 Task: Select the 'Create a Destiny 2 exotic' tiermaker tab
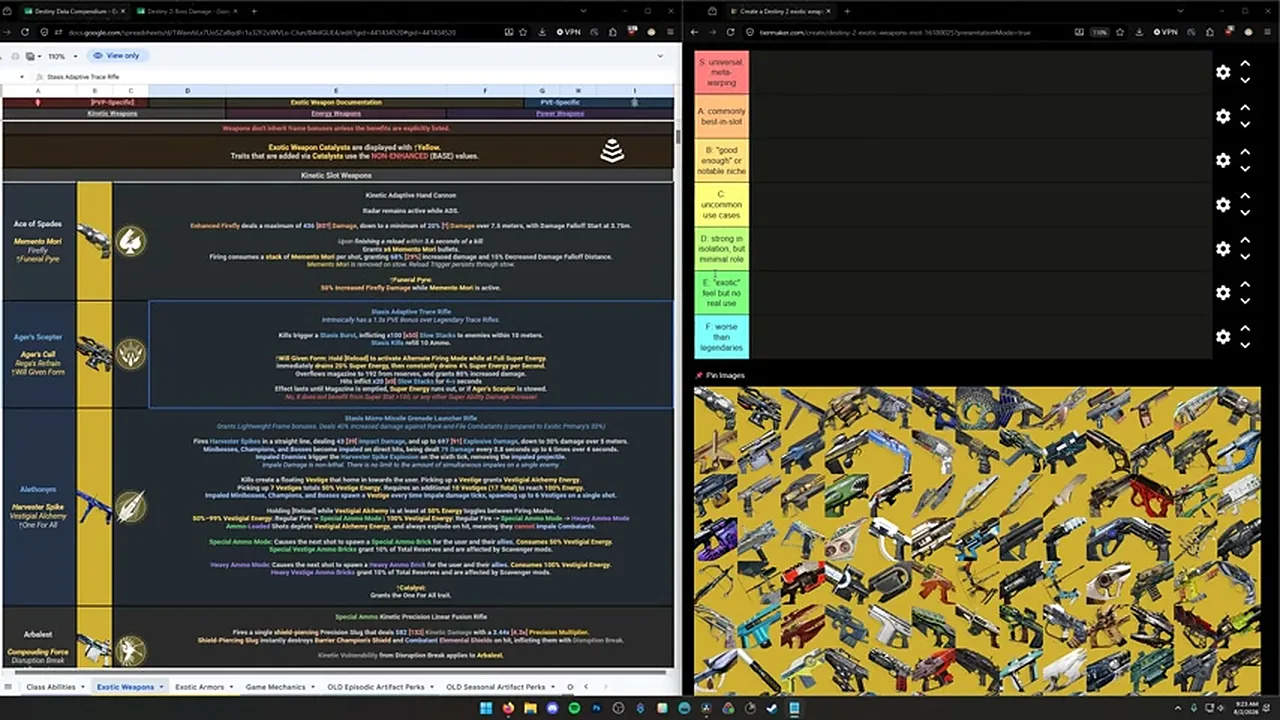(780, 11)
